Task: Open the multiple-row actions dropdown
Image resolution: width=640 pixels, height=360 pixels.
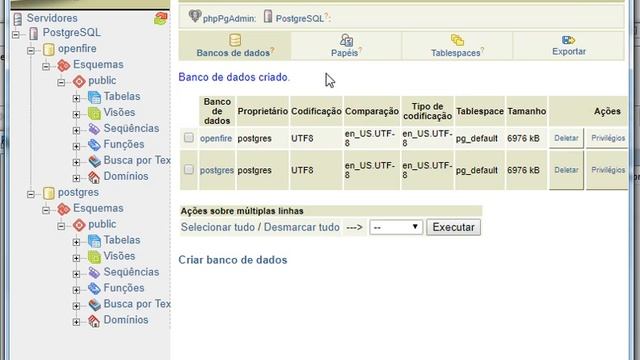Action: [396, 227]
